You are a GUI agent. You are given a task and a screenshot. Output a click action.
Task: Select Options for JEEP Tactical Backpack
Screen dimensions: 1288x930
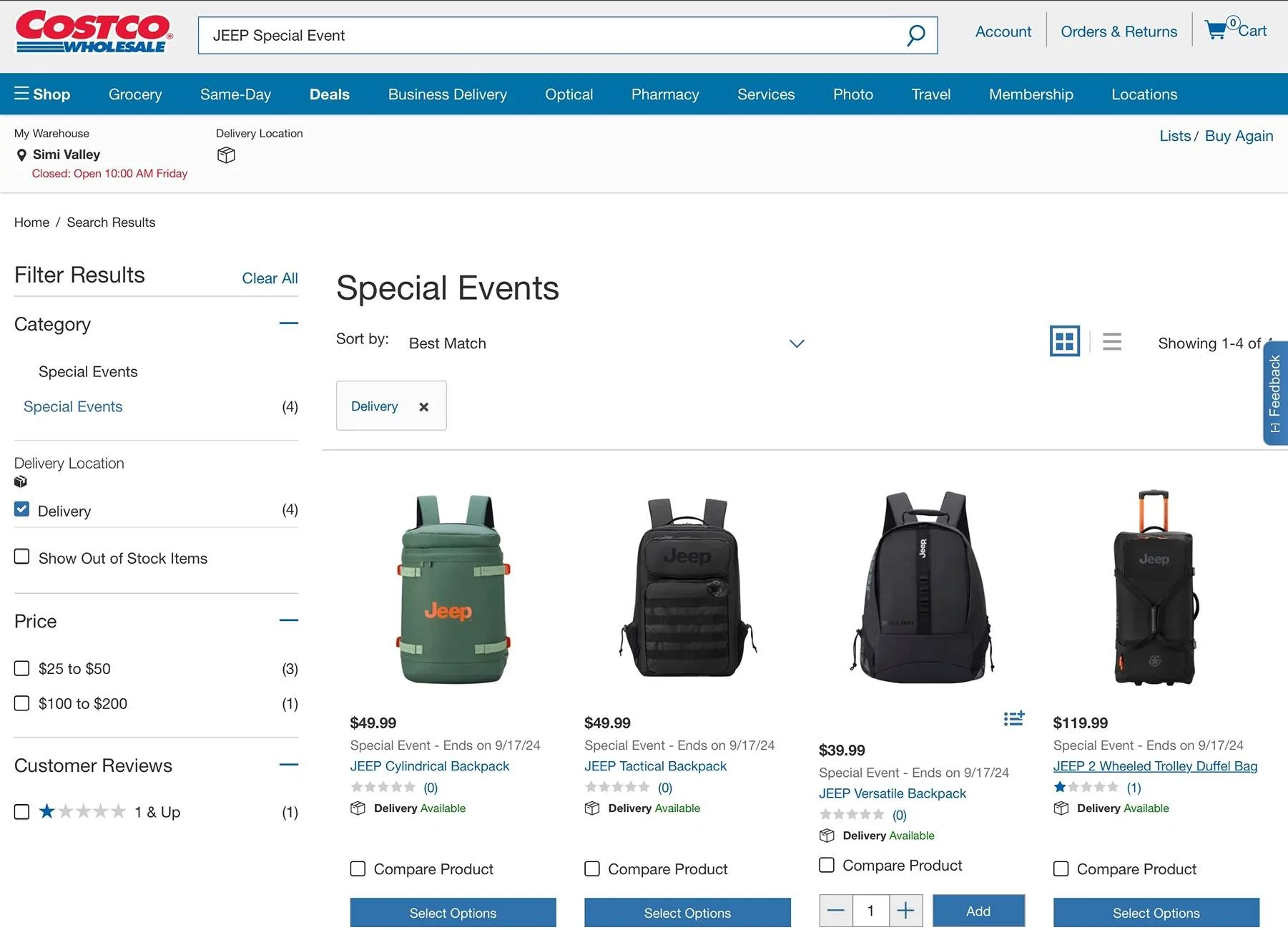pyautogui.click(x=687, y=913)
